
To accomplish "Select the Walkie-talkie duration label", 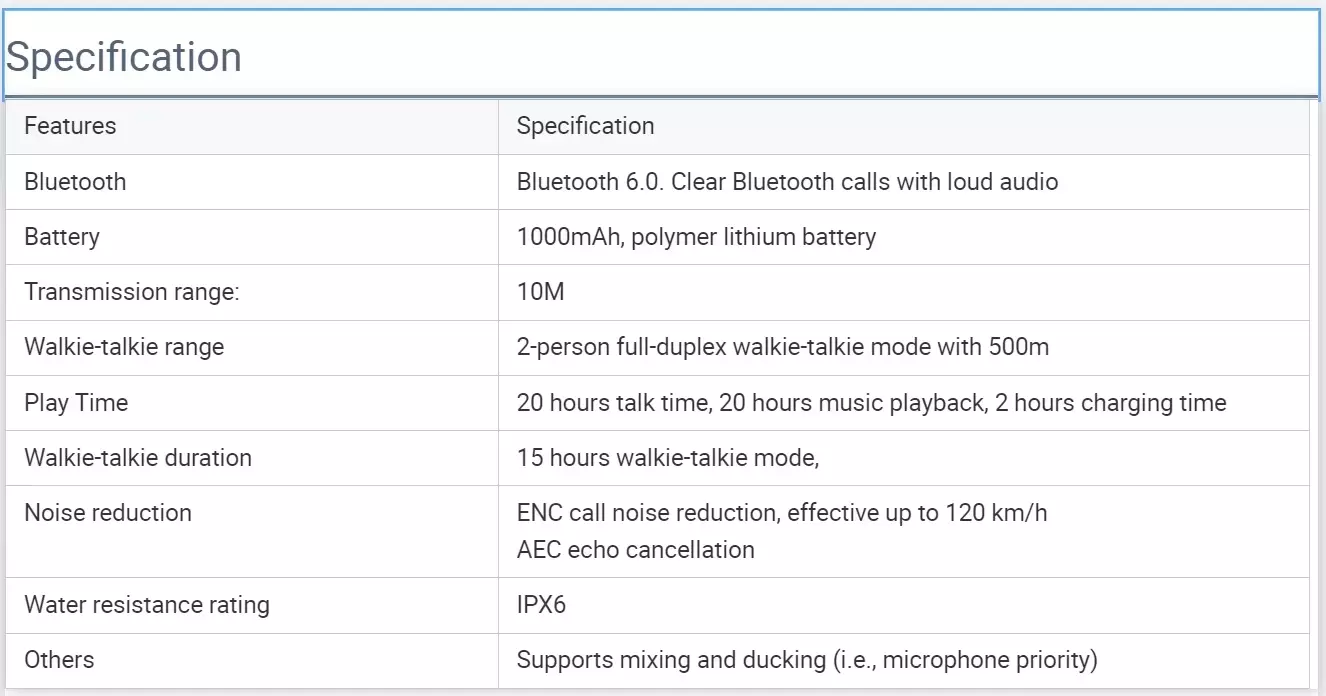I will [x=138, y=458].
